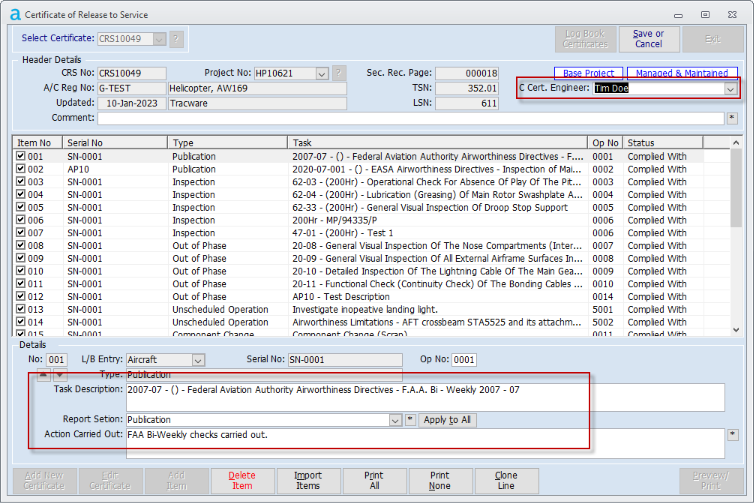Toggle checkbox for item 009
The height and width of the screenshot is (503, 754).
click(x=21, y=258)
